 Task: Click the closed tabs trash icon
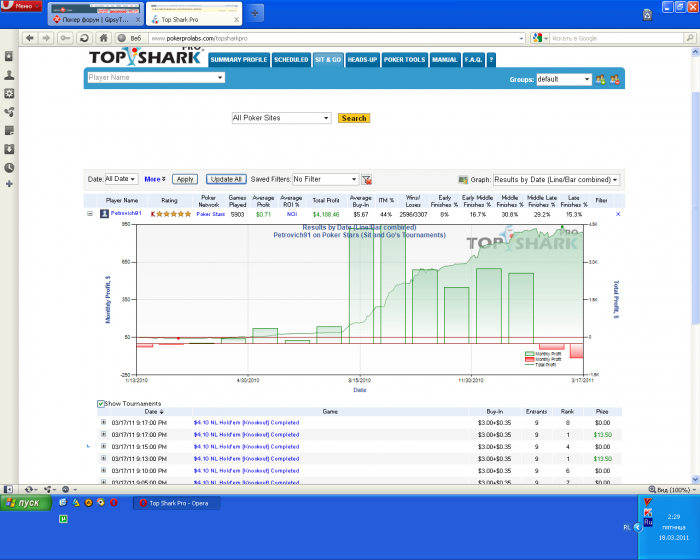647,15
